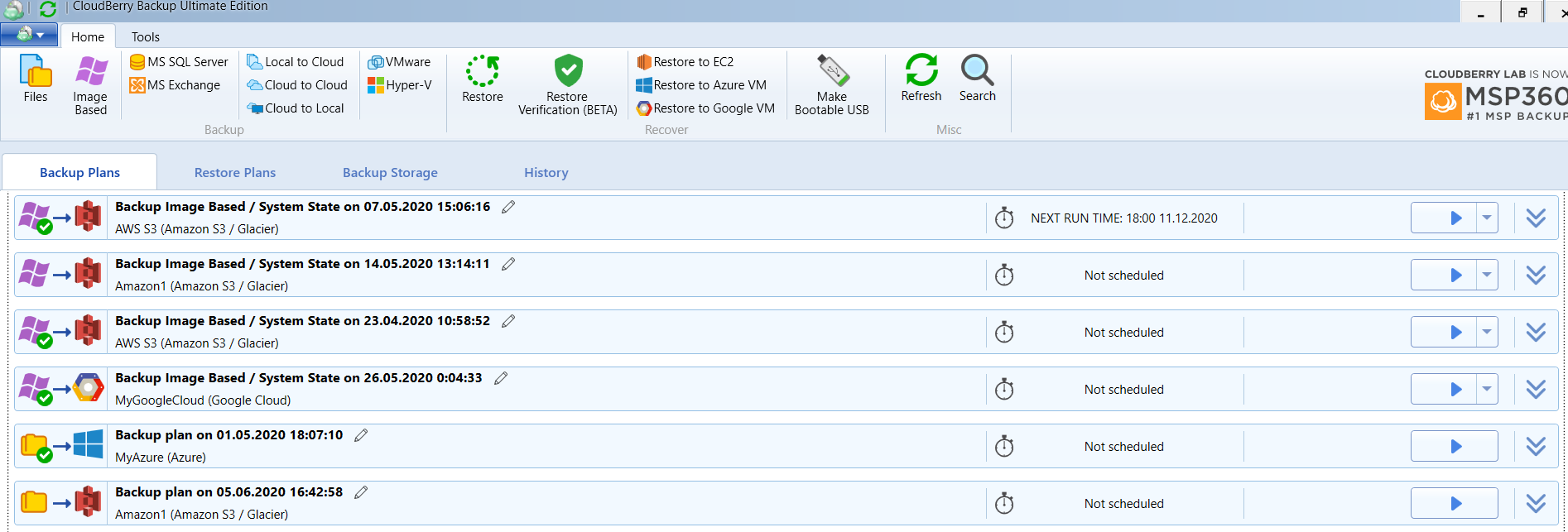Image resolution: width=1568 pixels, height=532 pixels.
Task: Click MyGoogleCloud (Google Cloud) storage label
Action: pyautogui.click(x=203, y=400)
